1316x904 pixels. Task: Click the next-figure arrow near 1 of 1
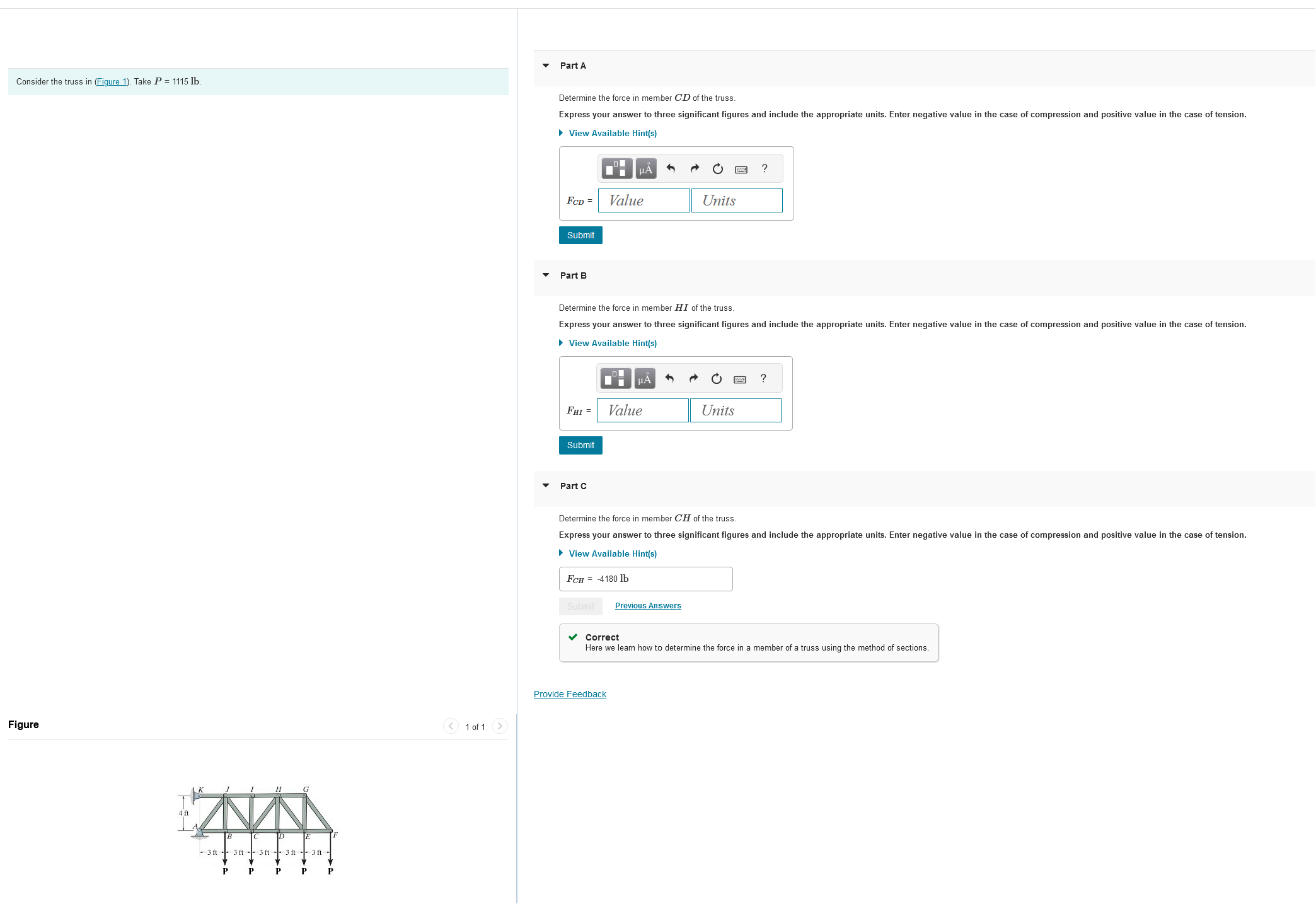click(x=499, y=726)
